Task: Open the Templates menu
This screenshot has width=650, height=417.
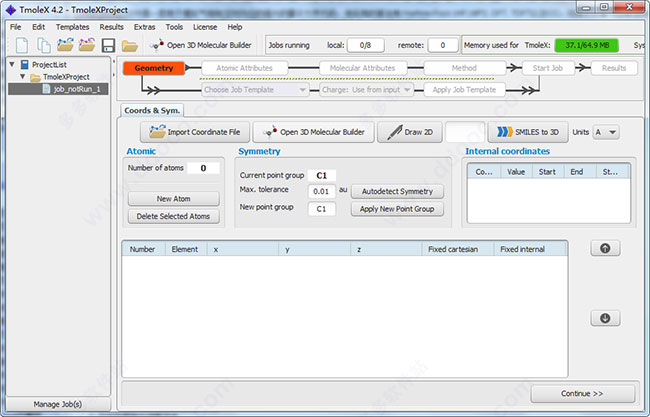Action: coord(72,26)
